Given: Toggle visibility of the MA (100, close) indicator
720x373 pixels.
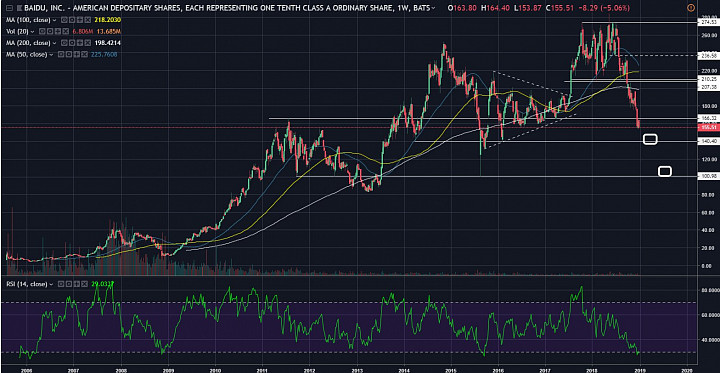Looking at the screenshot, I should tap(64, 20).
